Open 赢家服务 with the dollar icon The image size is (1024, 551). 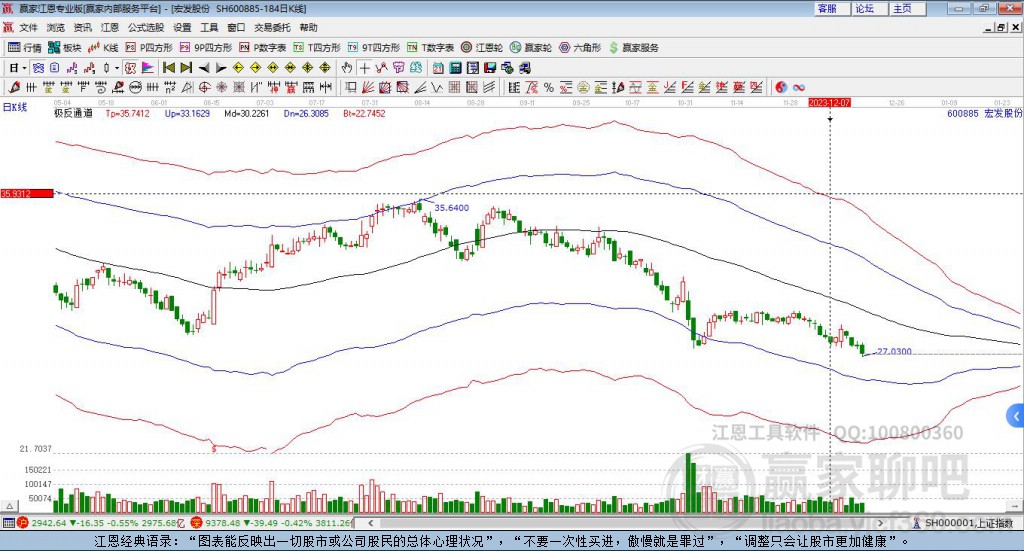(633, 48)
